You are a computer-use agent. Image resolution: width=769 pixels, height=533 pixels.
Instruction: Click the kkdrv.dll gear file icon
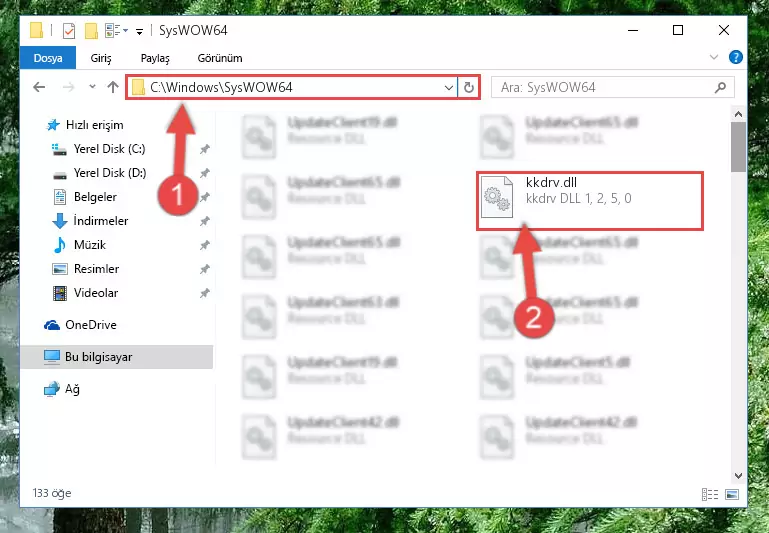pyautogui.click(x=496, y=197)
